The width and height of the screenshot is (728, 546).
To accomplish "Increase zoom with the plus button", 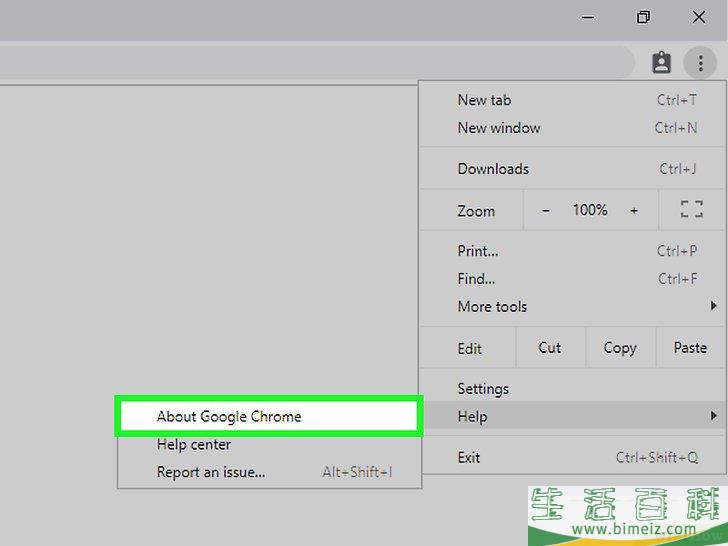I will 634,210.
